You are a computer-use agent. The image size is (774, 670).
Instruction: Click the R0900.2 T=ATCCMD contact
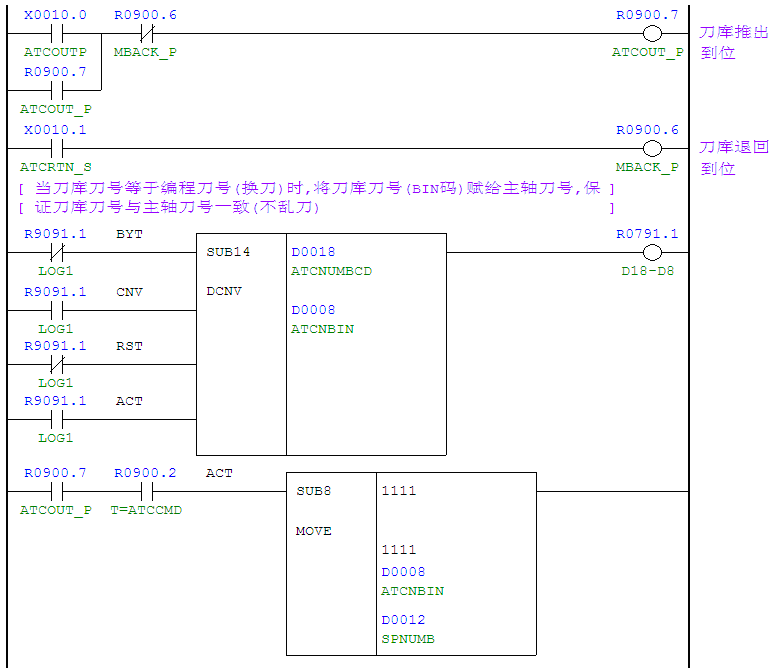click(x=145, y=491)
